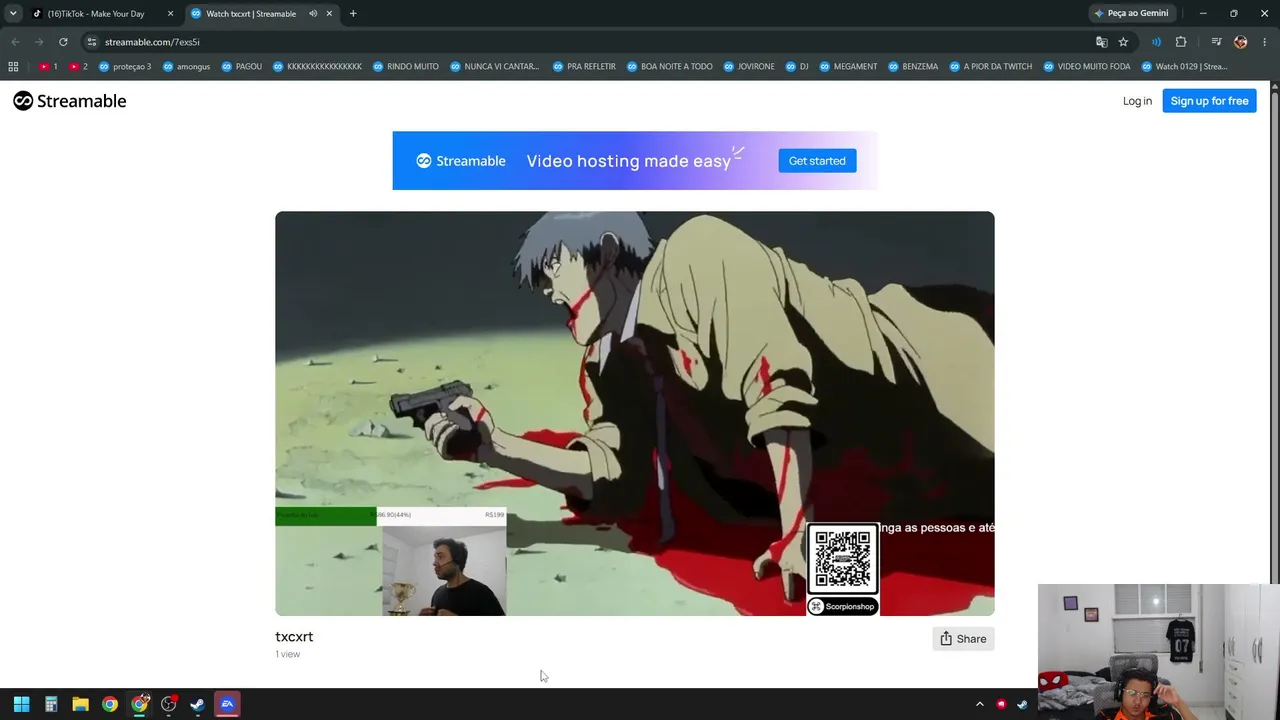Screen dimensions: 1280x720
Task: Open OBS Studio from the taskbar
Action: (x=169, y=704)
